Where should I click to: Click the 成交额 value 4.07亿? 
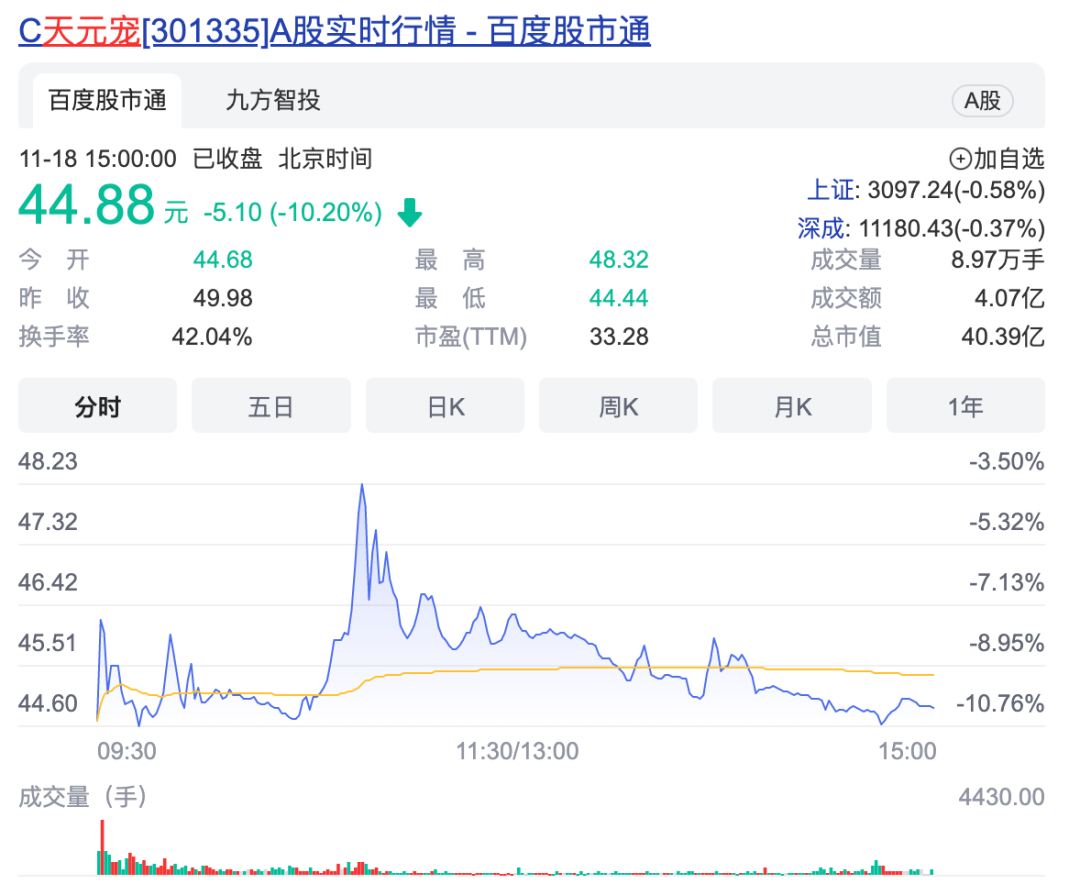[x=1010, y=298]
